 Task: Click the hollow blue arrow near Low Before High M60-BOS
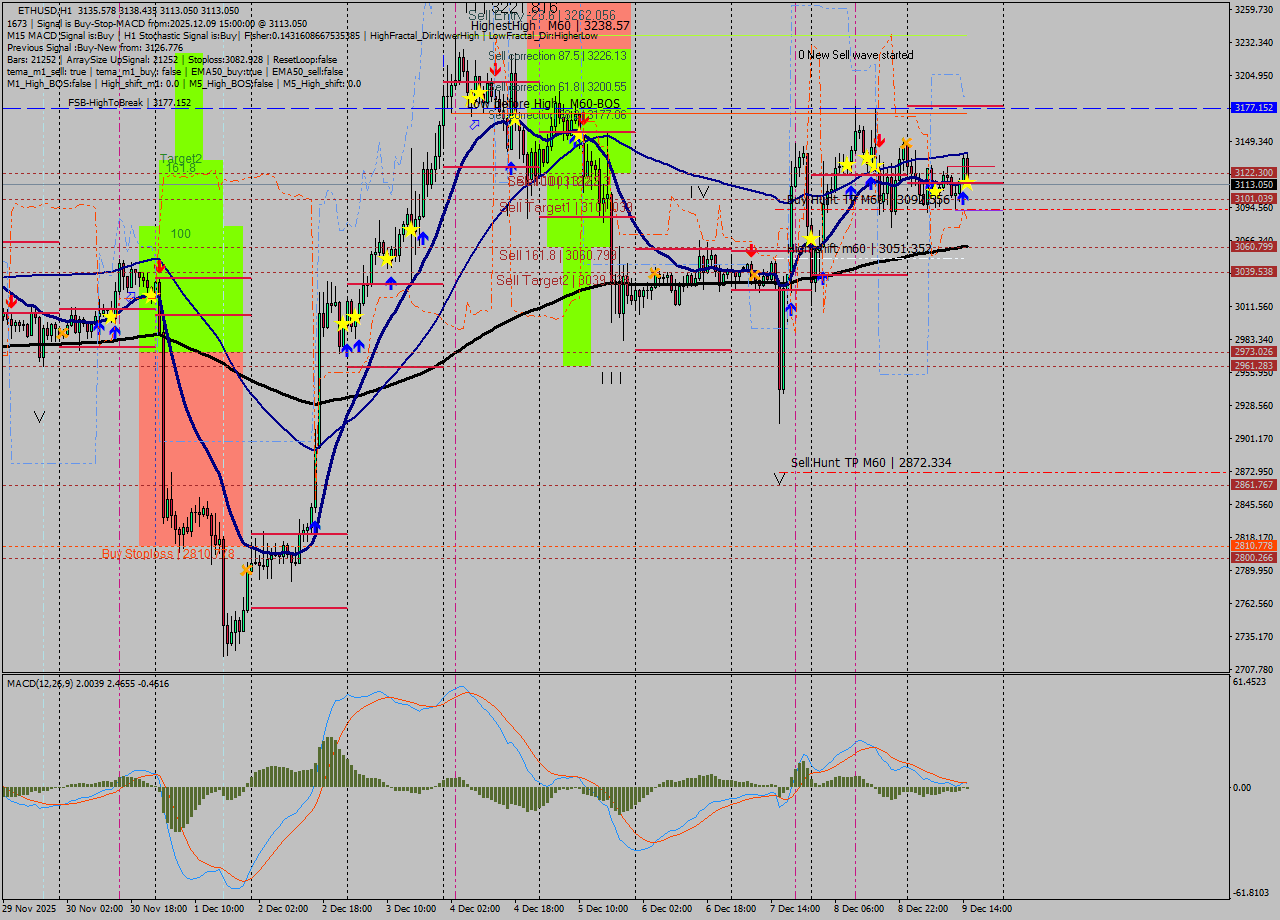474,124
